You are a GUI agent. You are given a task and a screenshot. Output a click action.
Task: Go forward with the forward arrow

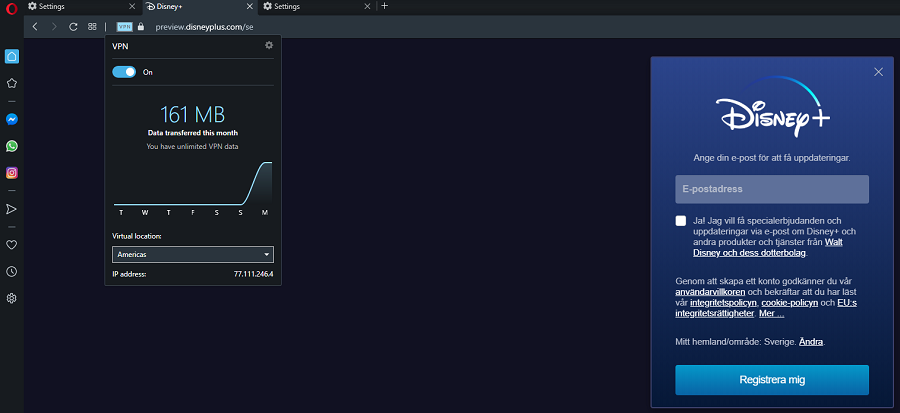54,26
